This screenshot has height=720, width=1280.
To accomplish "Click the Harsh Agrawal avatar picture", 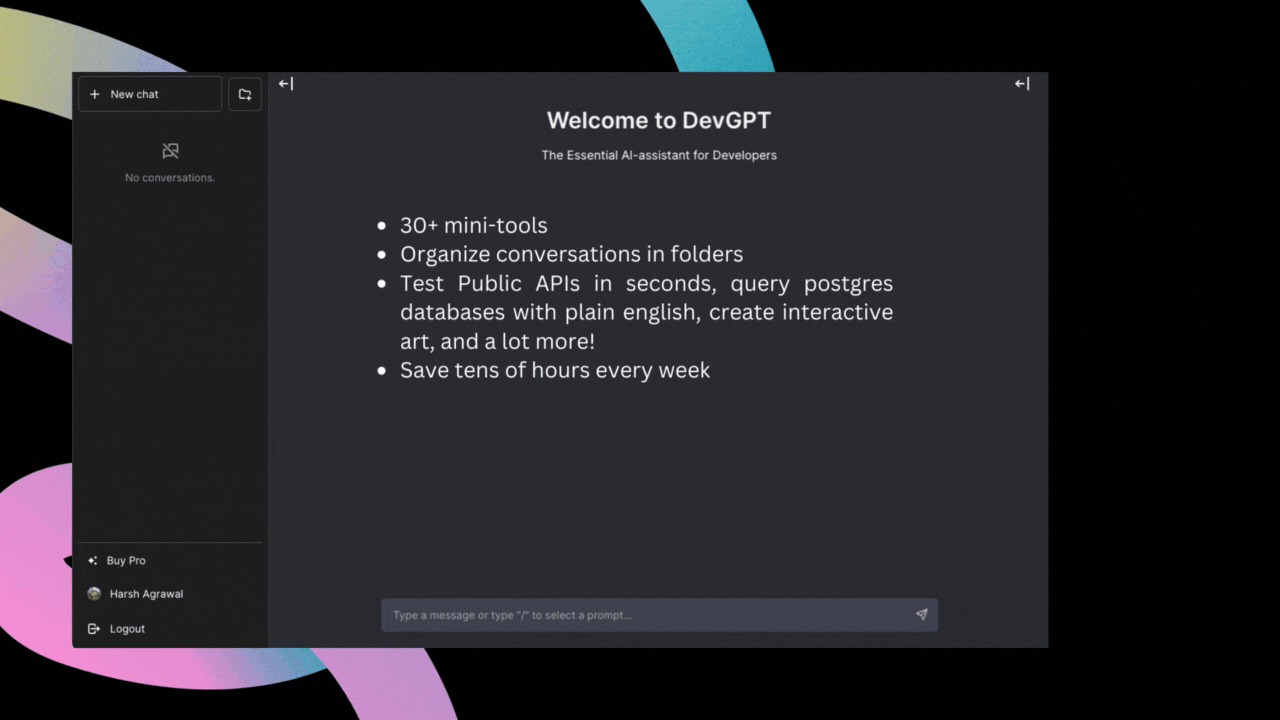I will (94, 594).
